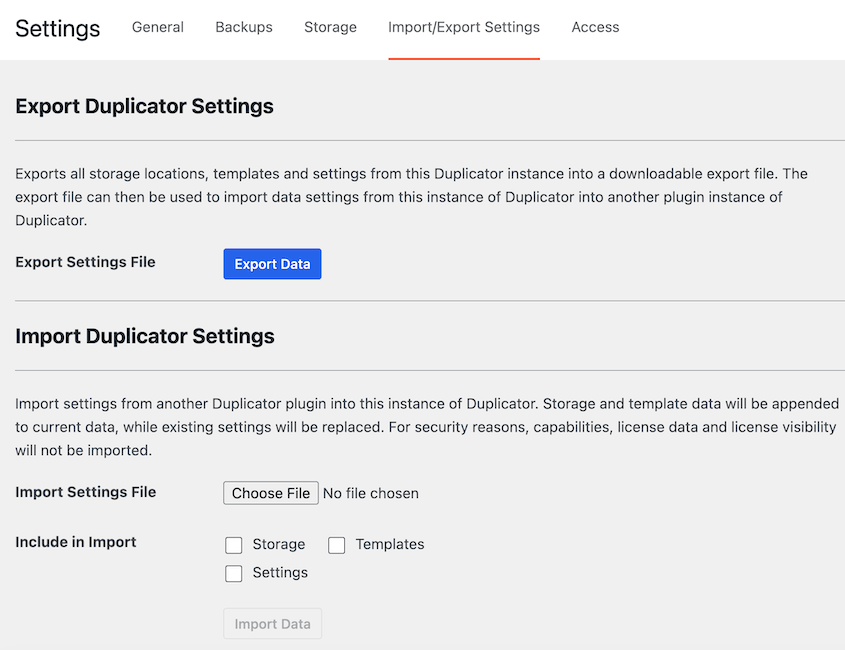This screenshot has height=650, width=845.
Task: Tick the Templates import checkbox
Action: [337, 545]
